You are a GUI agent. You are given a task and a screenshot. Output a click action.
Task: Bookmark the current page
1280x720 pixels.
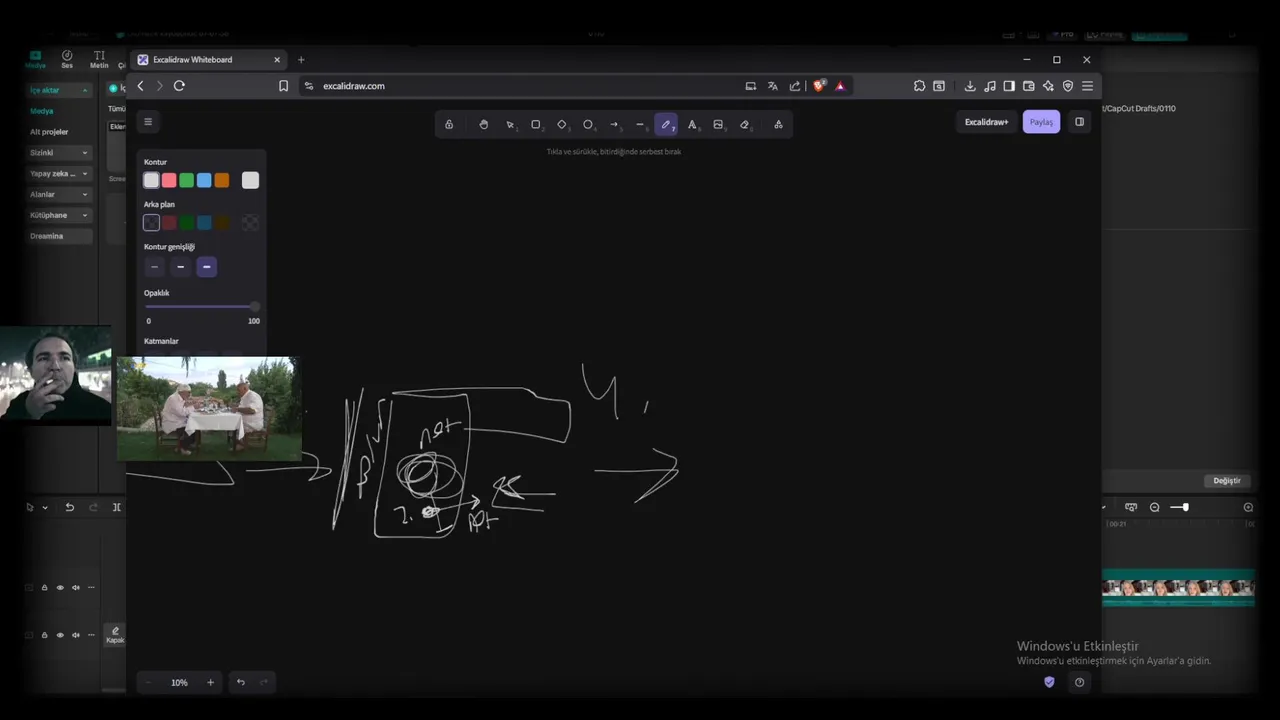tap(283, 86)
